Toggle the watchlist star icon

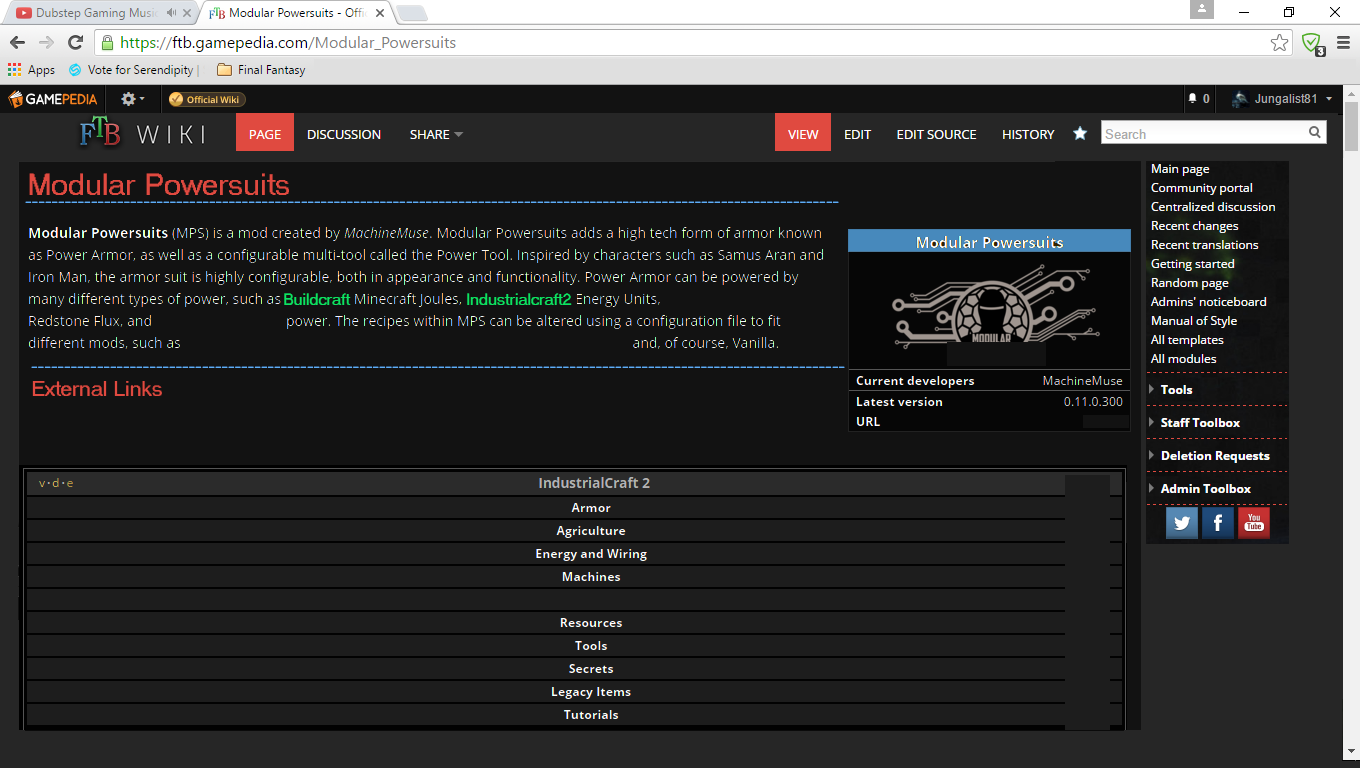click(x=1080, y=133)
